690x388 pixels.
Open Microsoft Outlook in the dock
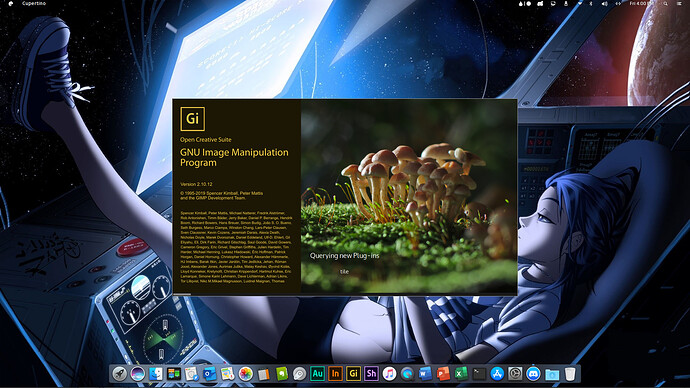pyautogui.click(x=209, y=374)
